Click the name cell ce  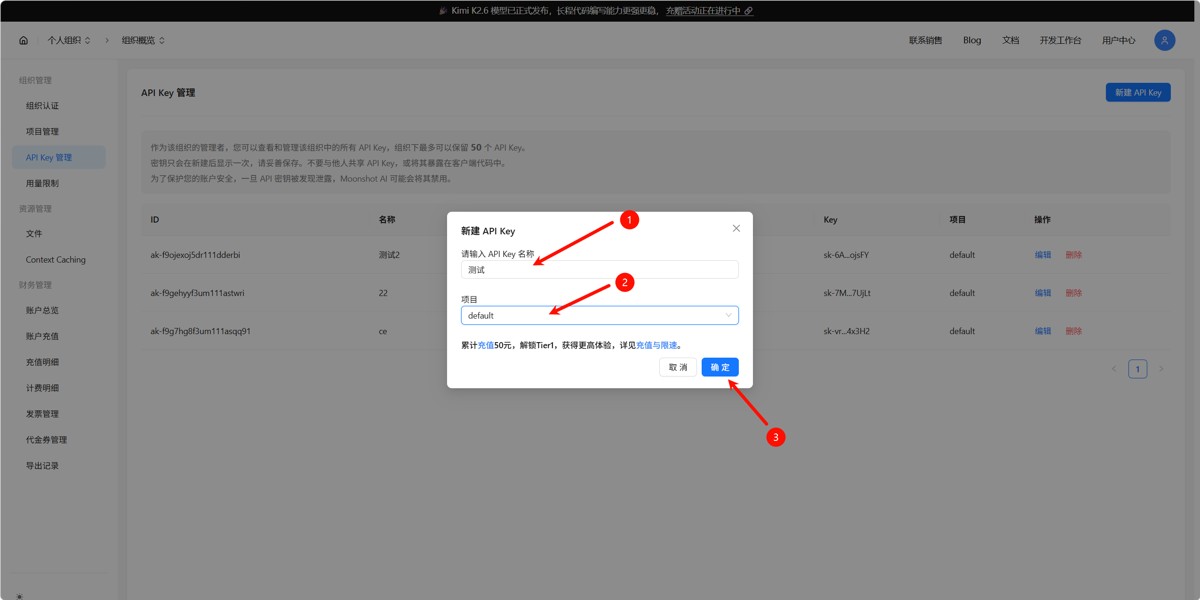[x=383, y=331]
